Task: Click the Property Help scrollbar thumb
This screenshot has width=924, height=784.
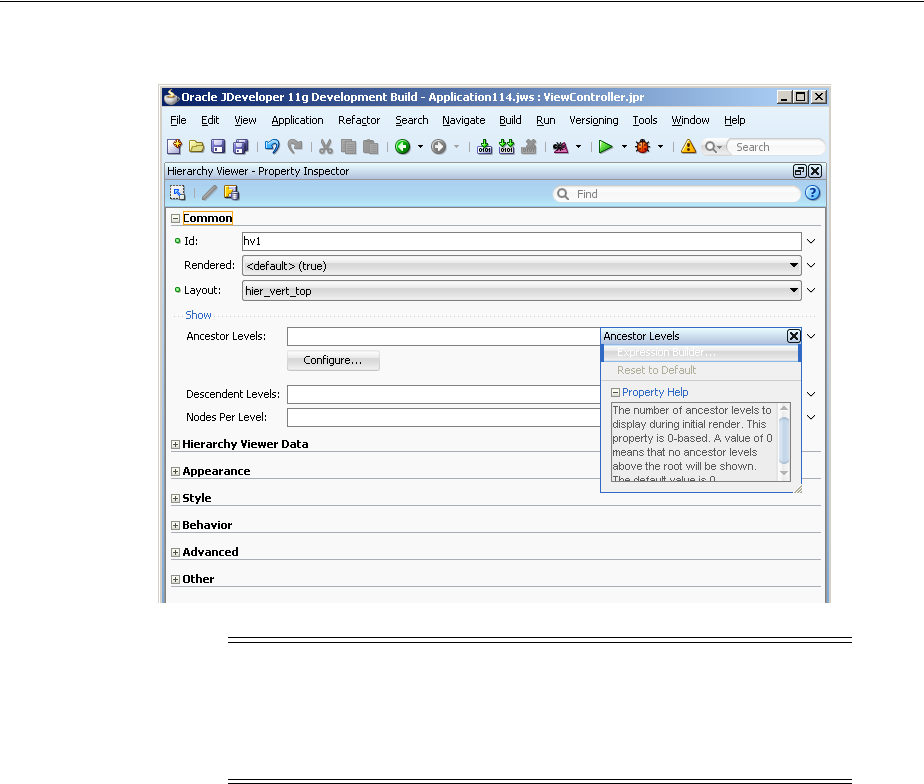Action: coord(784,440)
